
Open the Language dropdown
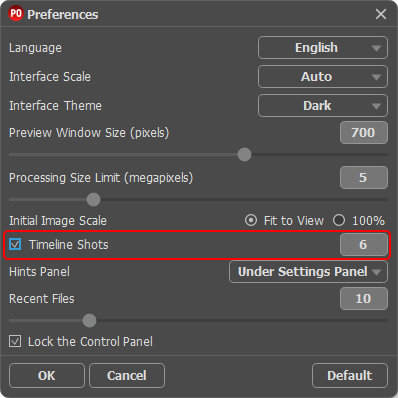323,48
